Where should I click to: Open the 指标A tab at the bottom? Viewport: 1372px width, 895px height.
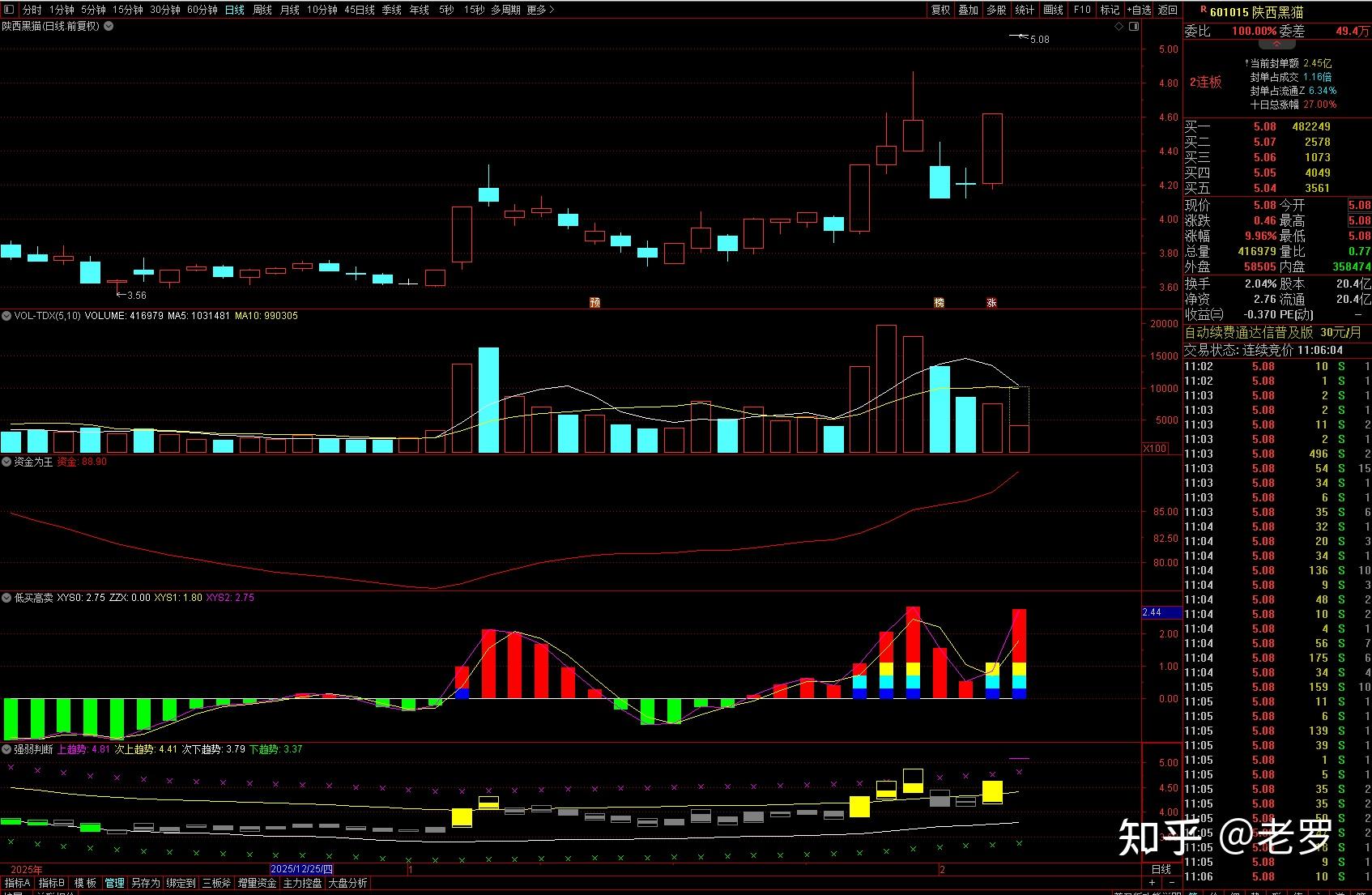(x=18, y=883)
